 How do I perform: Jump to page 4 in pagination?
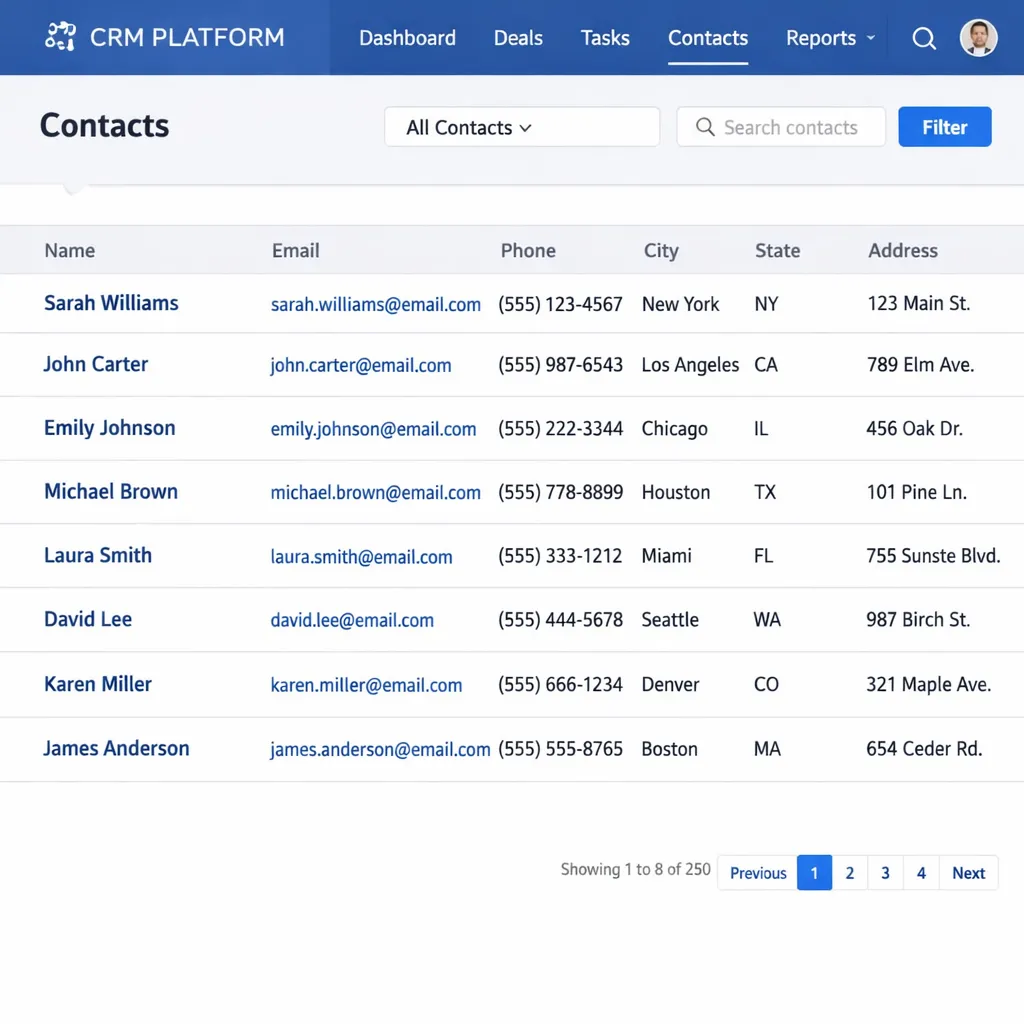click(x=921, y=873)
